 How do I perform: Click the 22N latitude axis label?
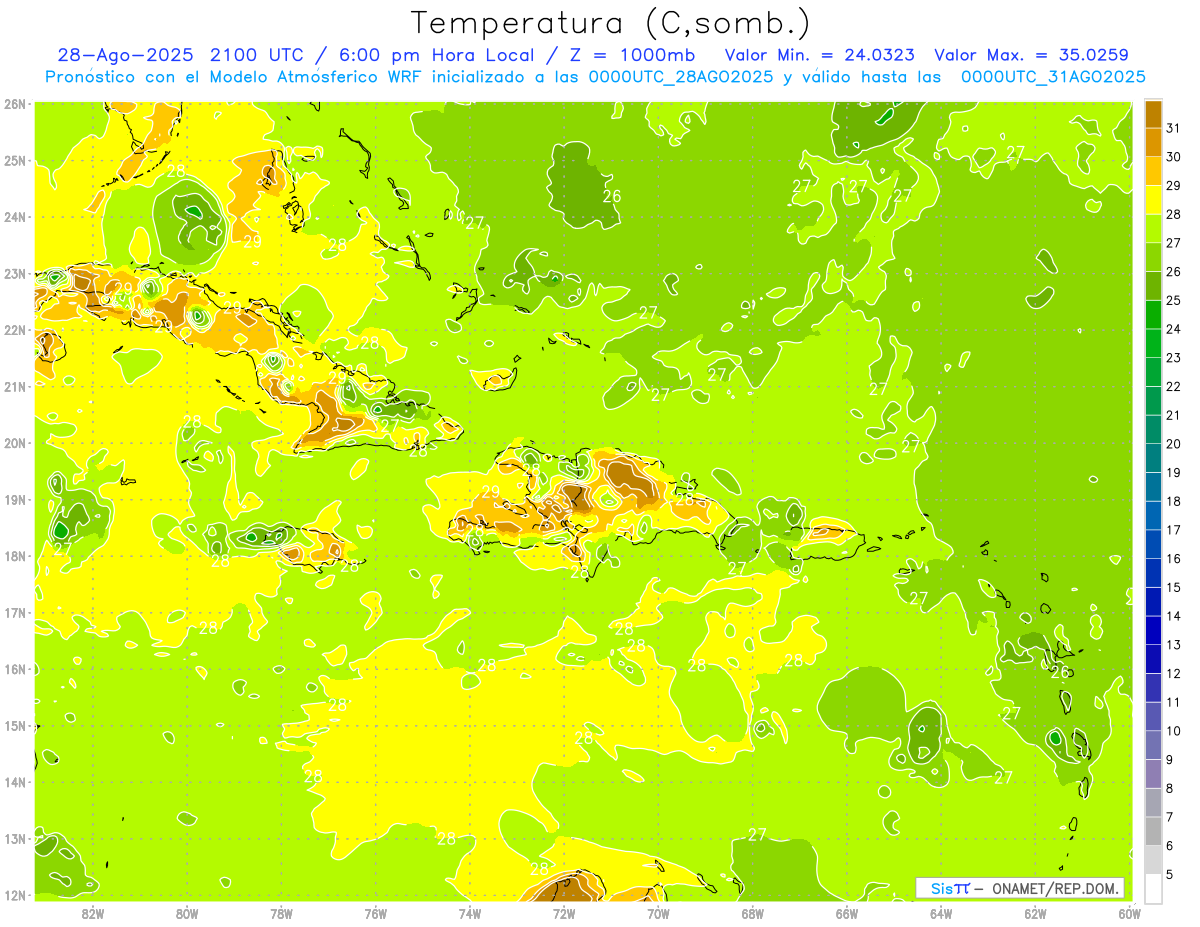coord(15,330)
